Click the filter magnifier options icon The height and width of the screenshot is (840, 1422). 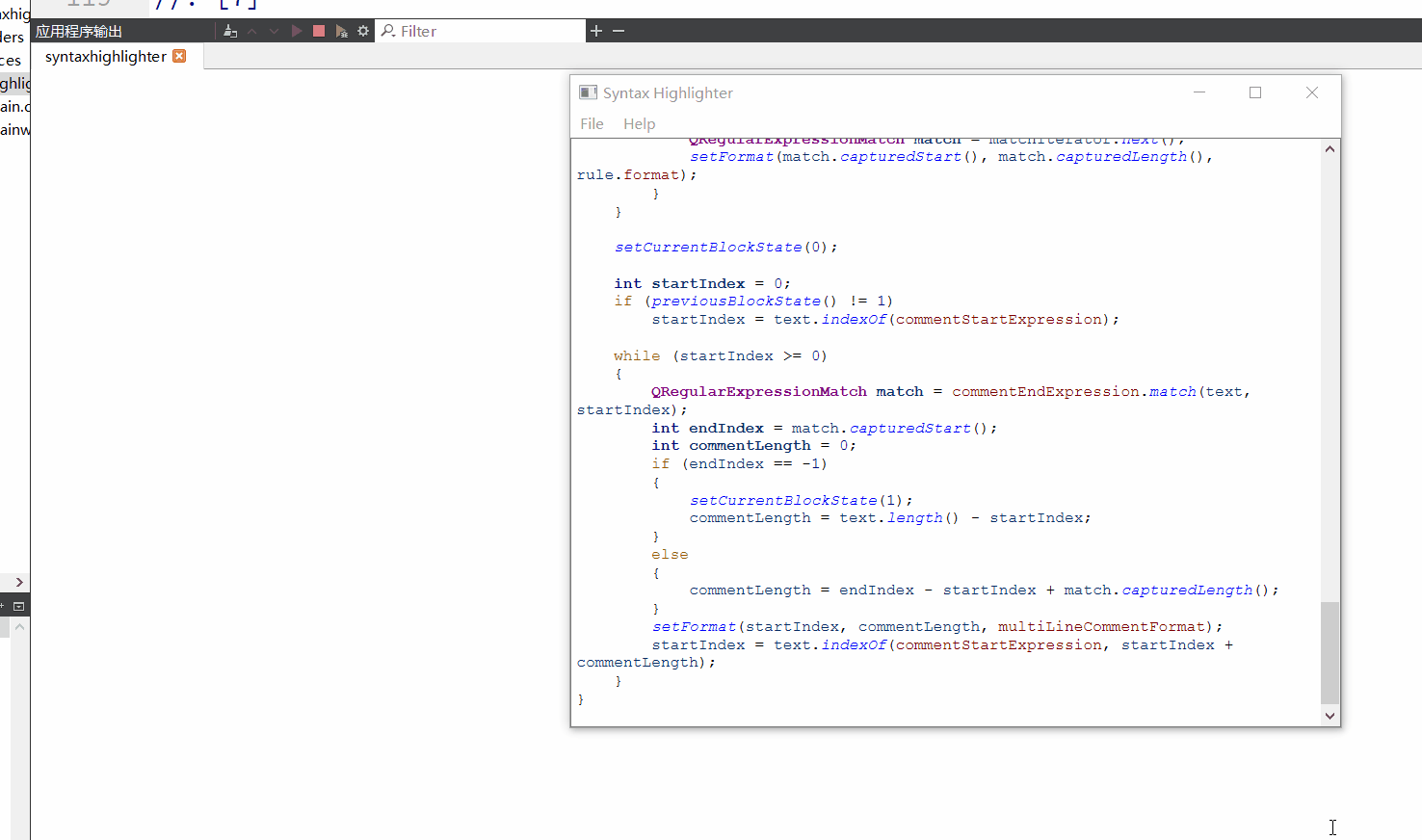coord(388,31)
